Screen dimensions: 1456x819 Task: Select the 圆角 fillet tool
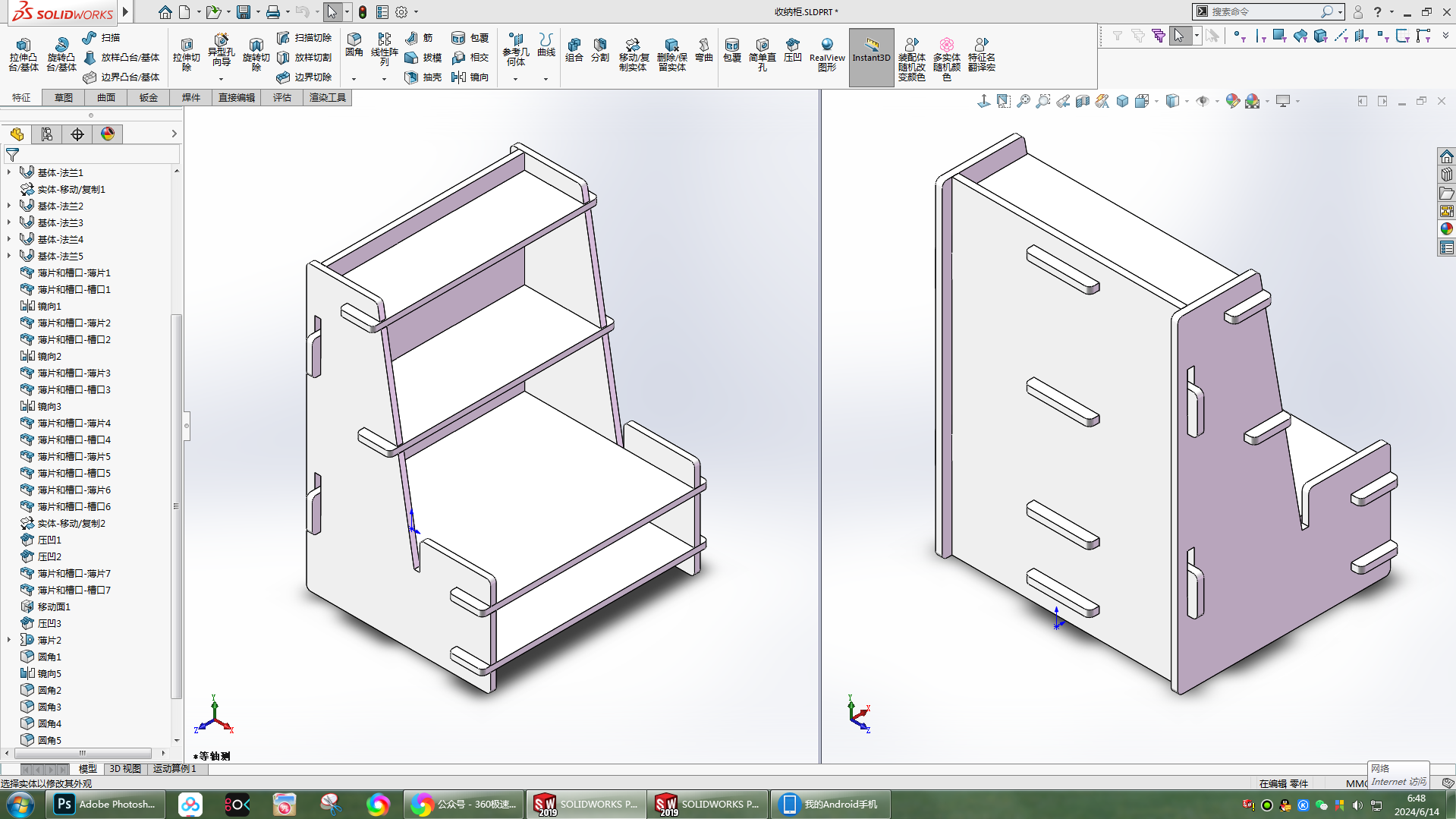354,46
